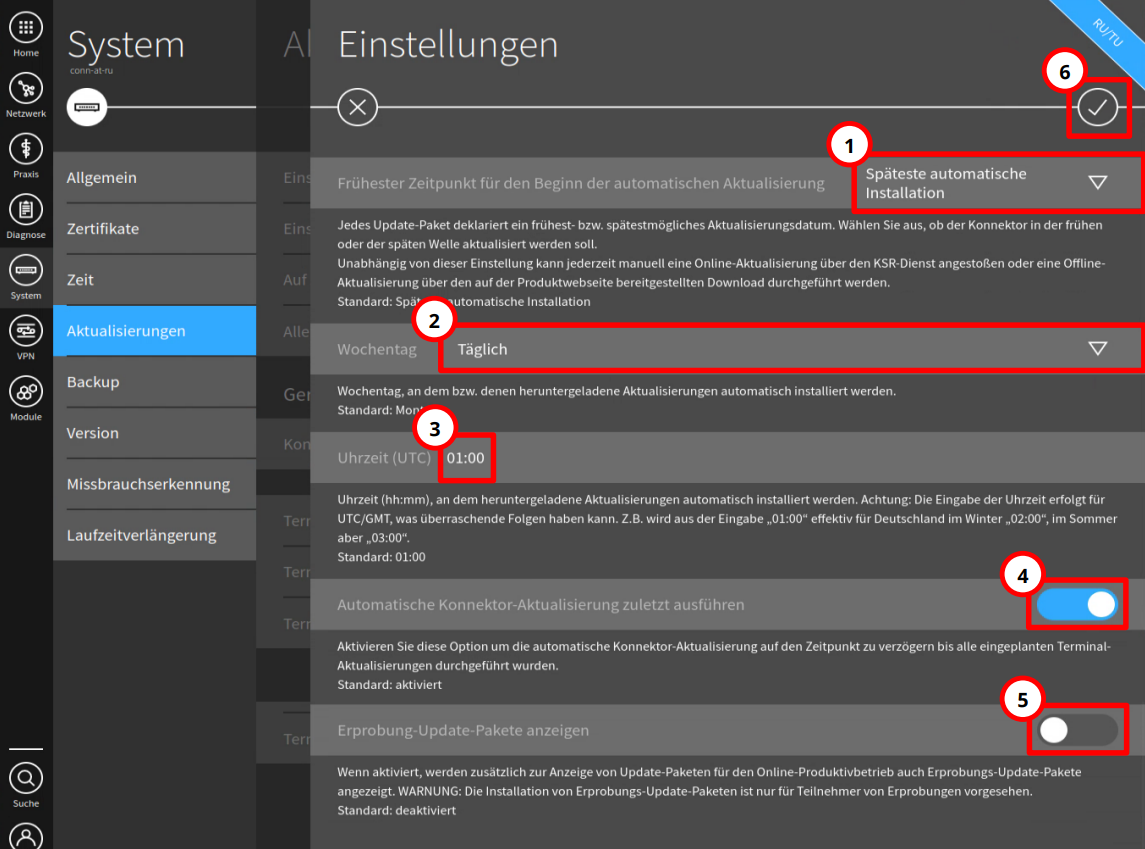Open the Praxis section icon
This screenshot has width=1145, height=849.
[x=26, y=150]
